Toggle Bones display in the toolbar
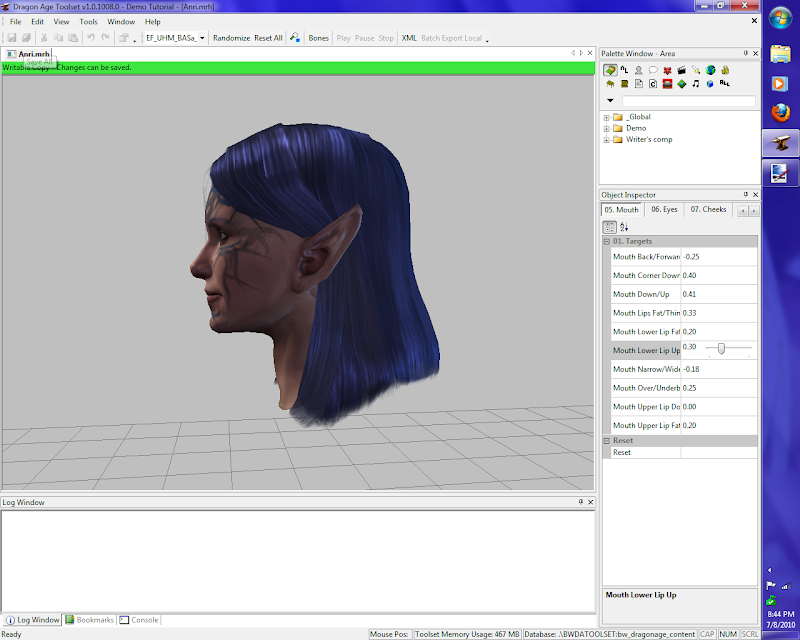 point(318,38)
